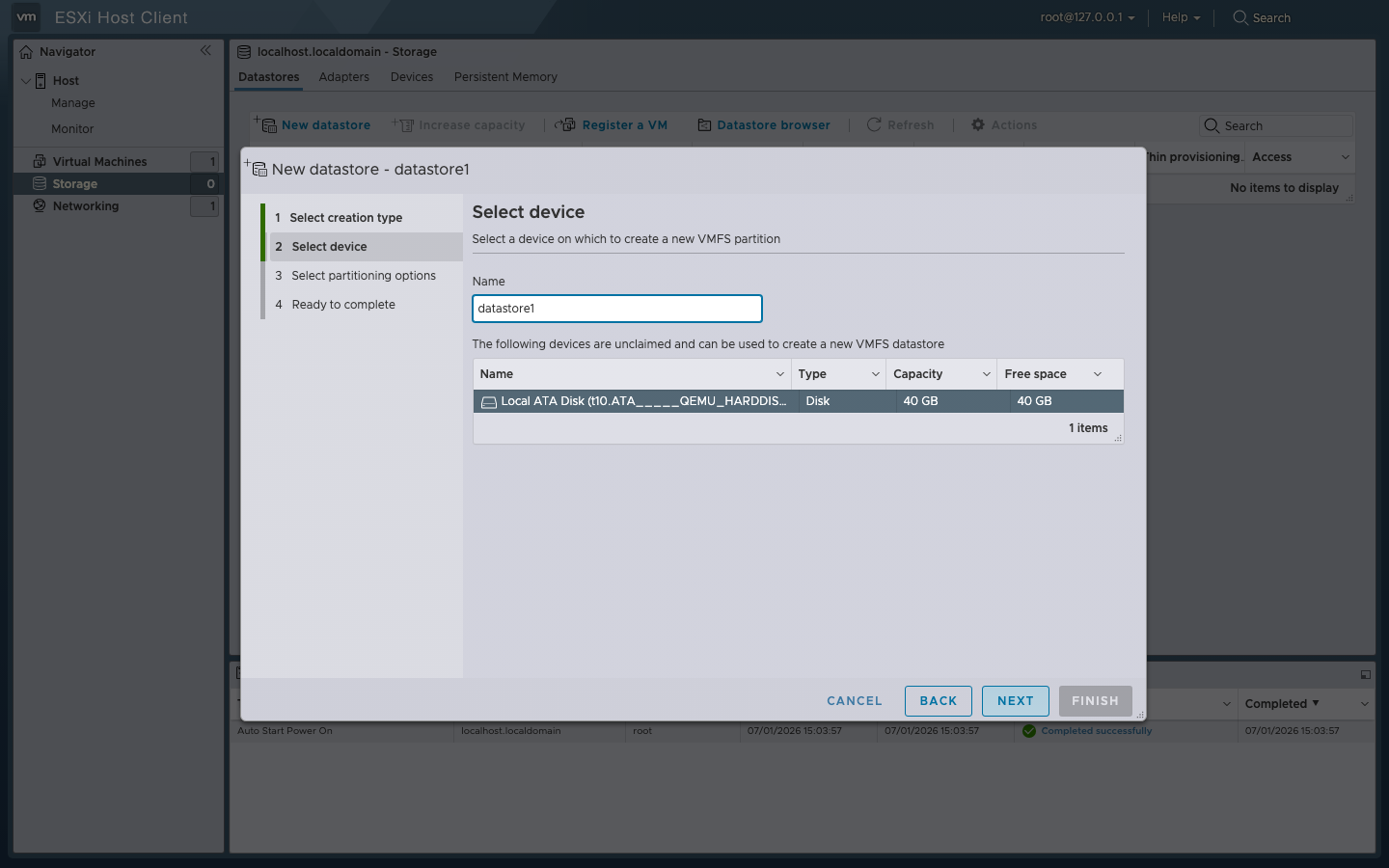Click the CANCEL button
Image resolution: width=1389 pixels, height=868 pixels.
(x=855, y=701)
